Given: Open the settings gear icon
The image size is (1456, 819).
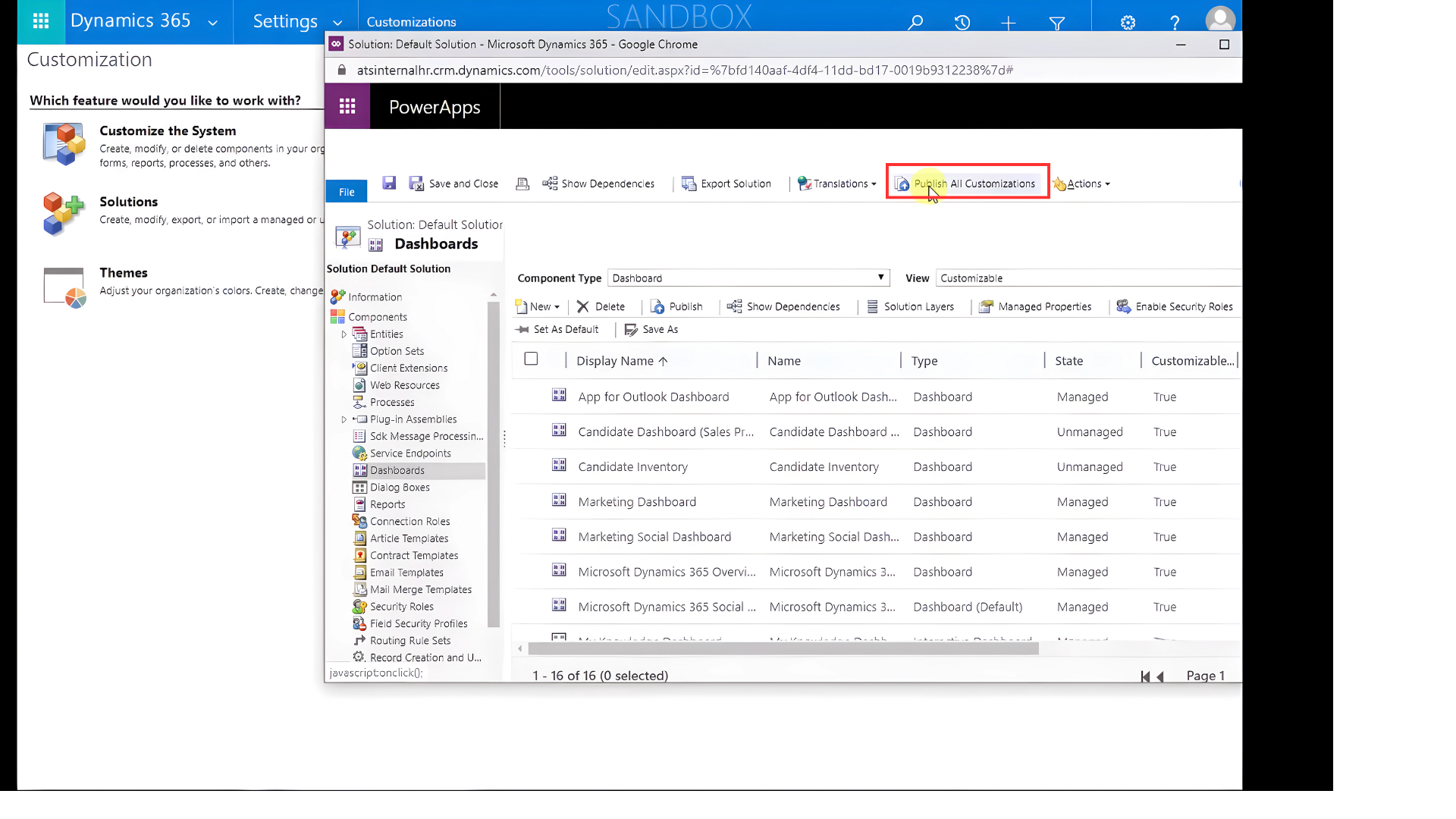Looking at the screenshot, I should [x=1128, y=23].
